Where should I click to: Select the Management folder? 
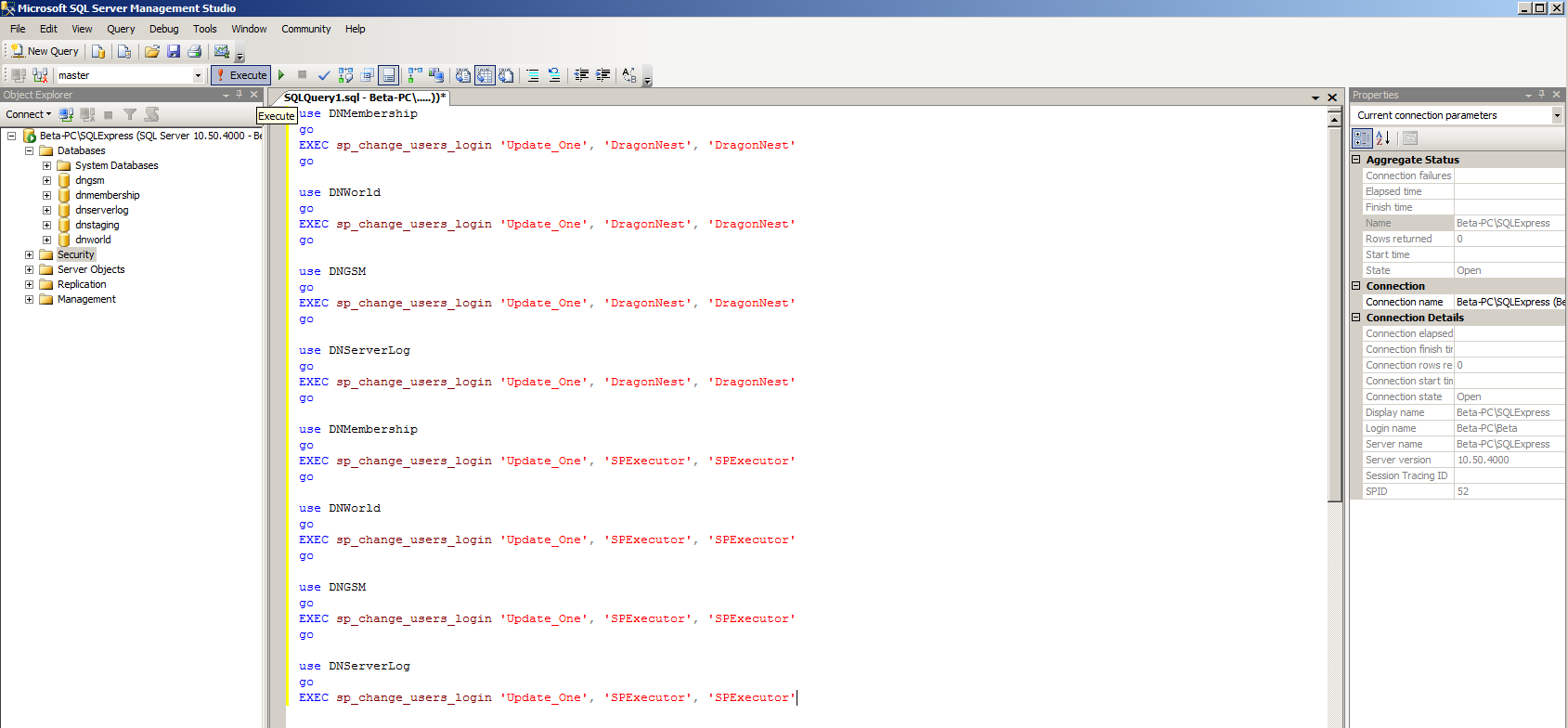pyautogui.click(x=86, y=299)
